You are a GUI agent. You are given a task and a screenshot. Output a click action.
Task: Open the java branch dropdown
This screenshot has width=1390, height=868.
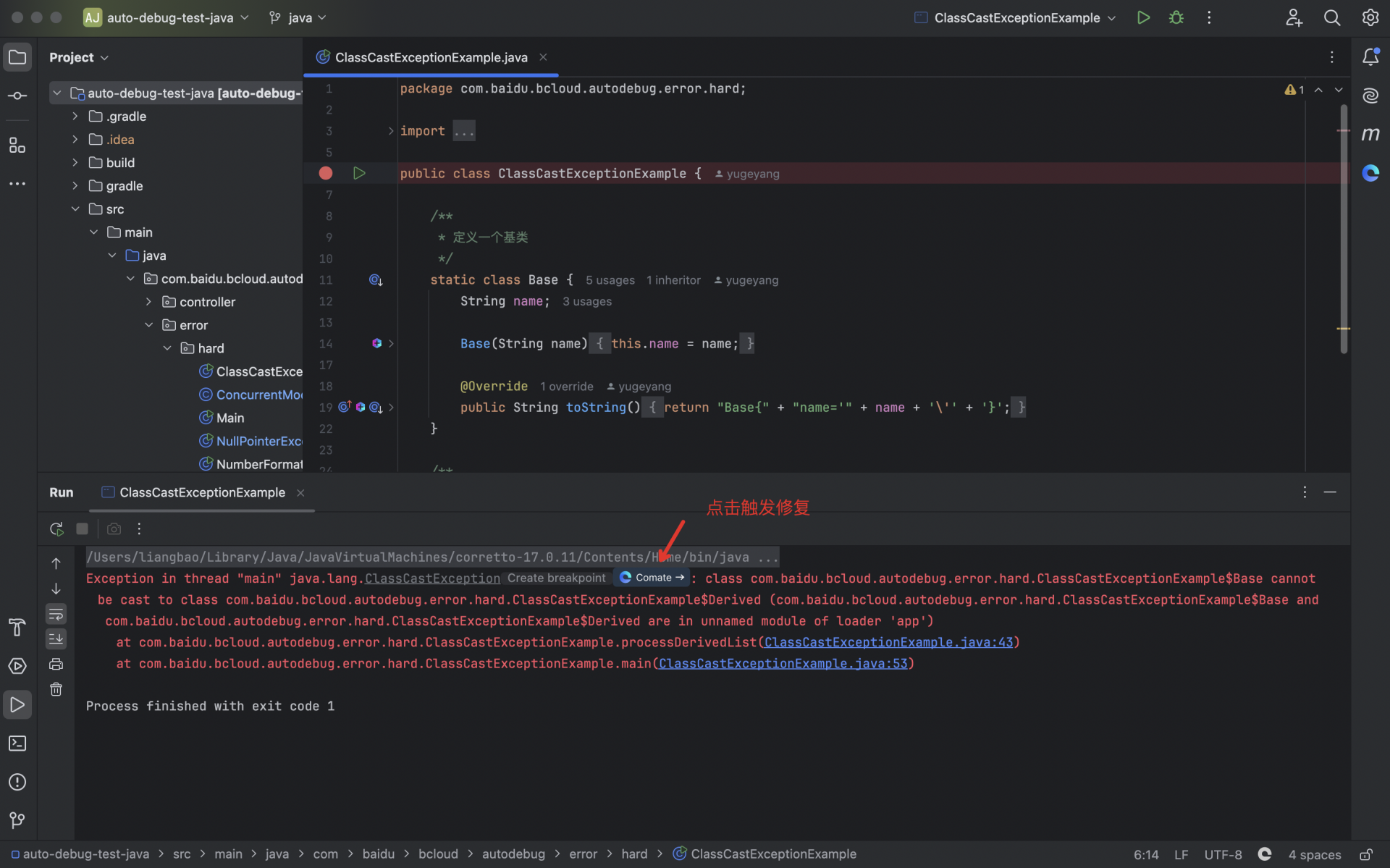(x=298, y=17)
